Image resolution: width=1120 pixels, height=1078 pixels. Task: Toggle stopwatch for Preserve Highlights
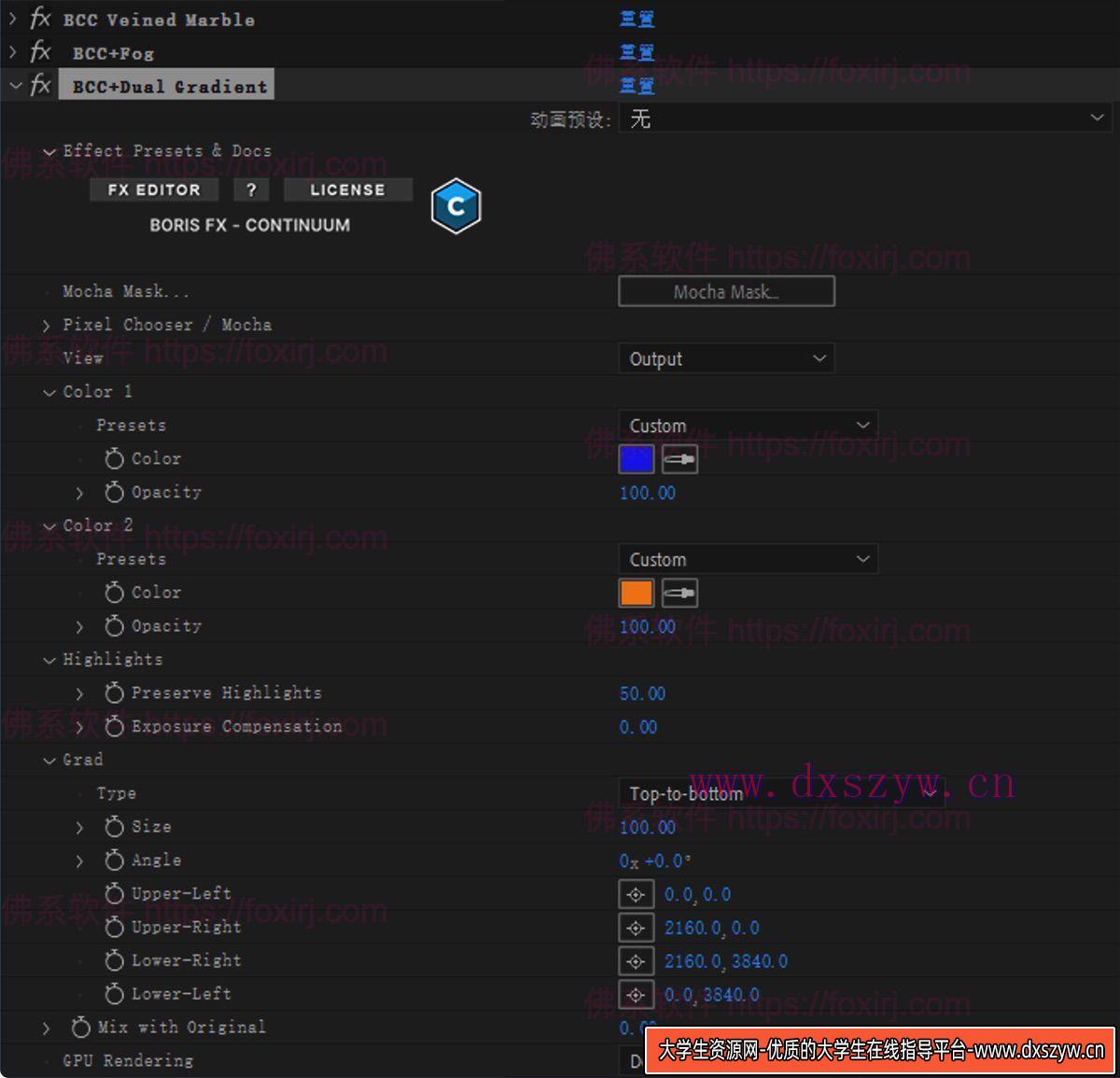pyautogui.click(x=114, y=693)
